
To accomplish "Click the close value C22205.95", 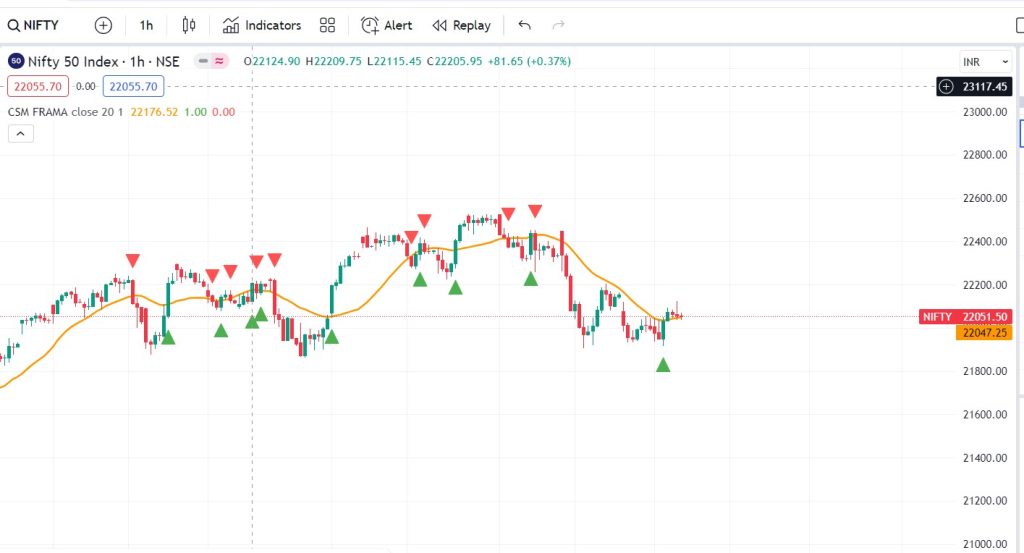I will 455,61.
